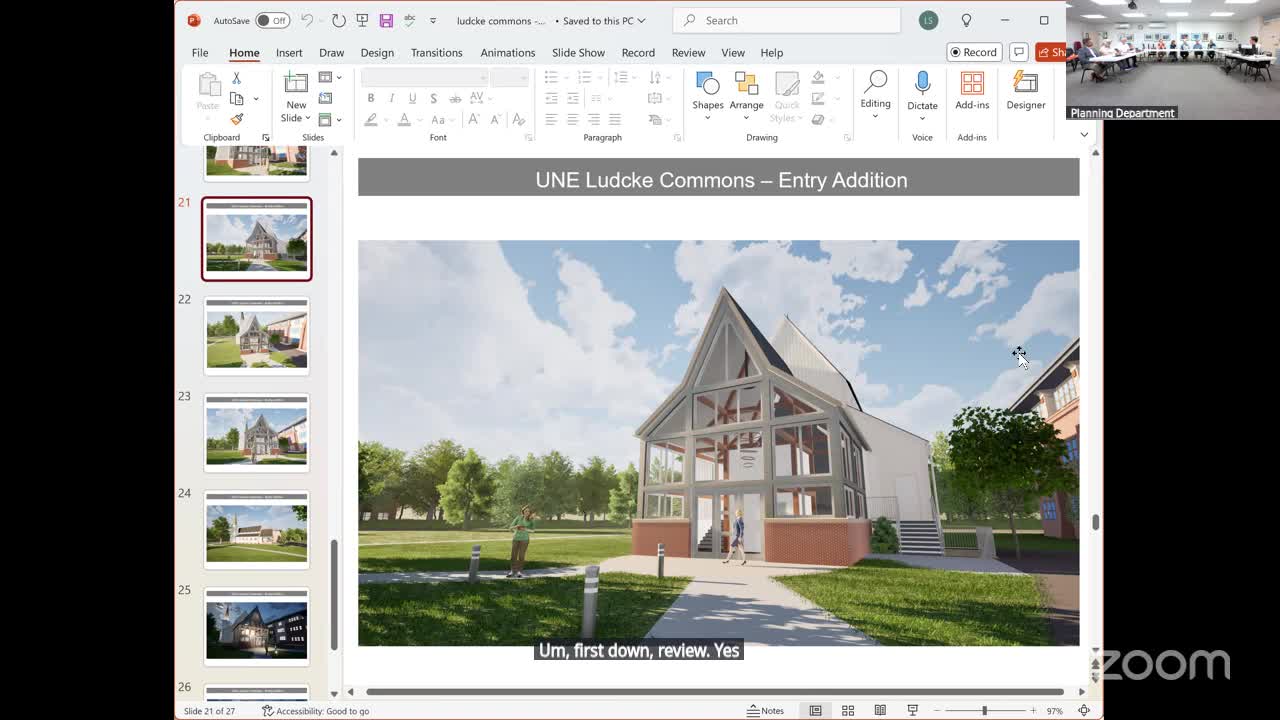Open the Add-ins button
The width and height of the screenshot is (1280, 720).
[972, 91]
